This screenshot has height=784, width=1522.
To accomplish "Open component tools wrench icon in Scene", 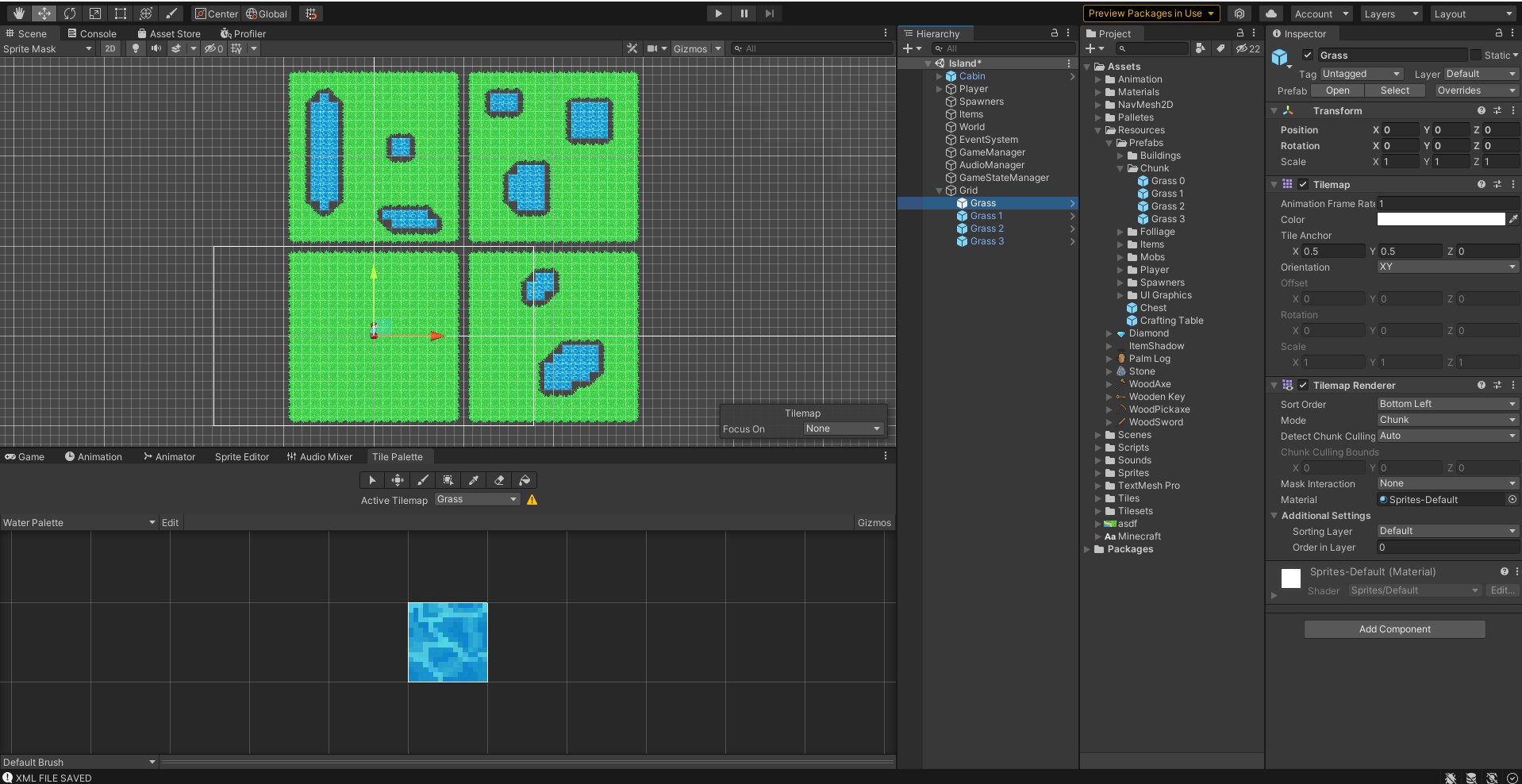I will click(x=632, y=48).
